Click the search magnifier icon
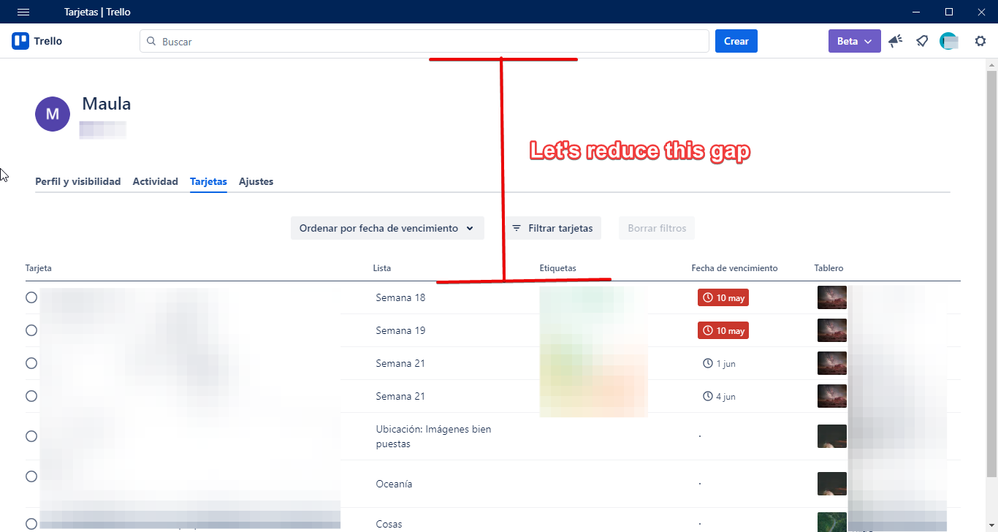 point(151,41)
